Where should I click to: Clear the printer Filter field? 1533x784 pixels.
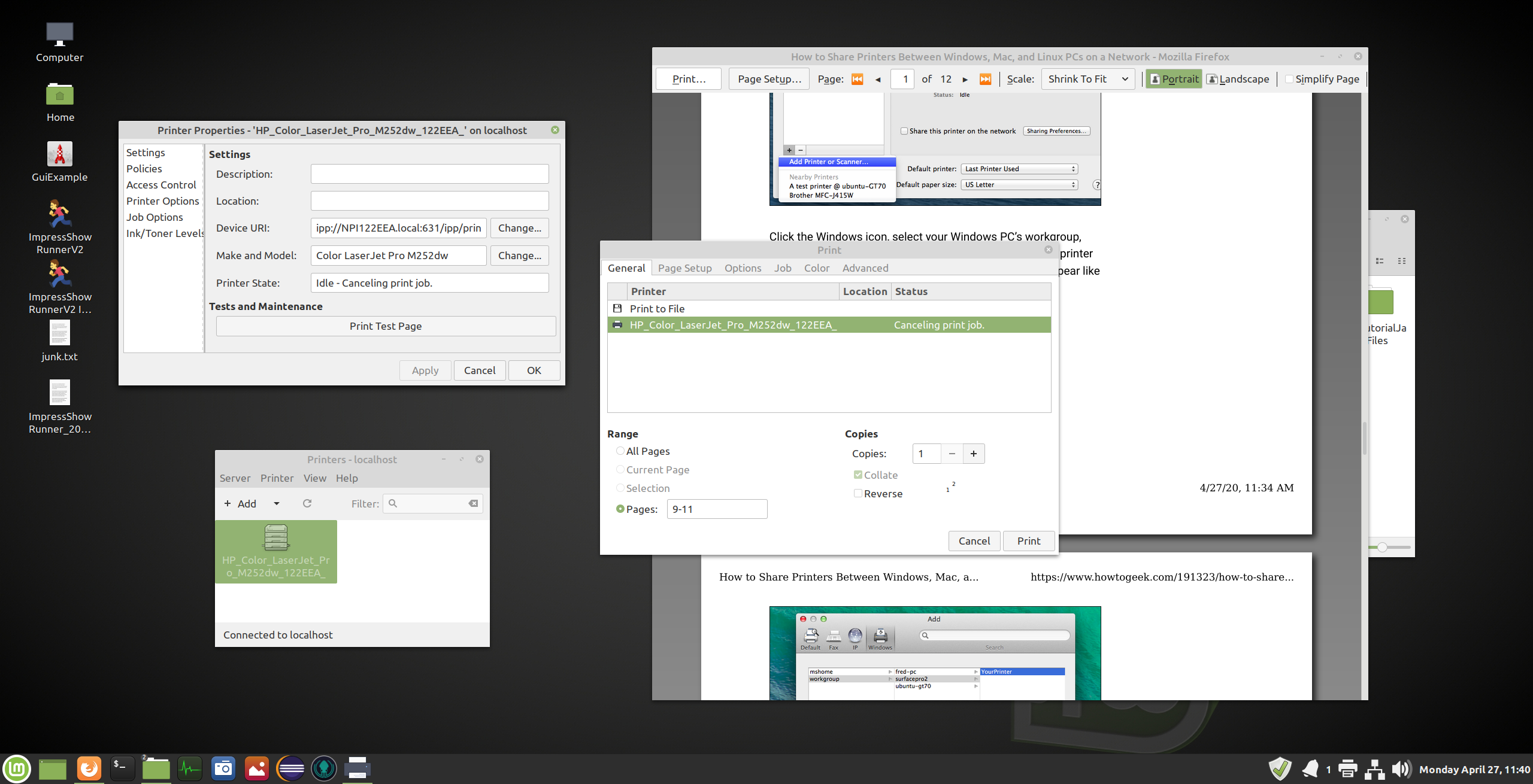pyautogui.click(x=473, y=503)
